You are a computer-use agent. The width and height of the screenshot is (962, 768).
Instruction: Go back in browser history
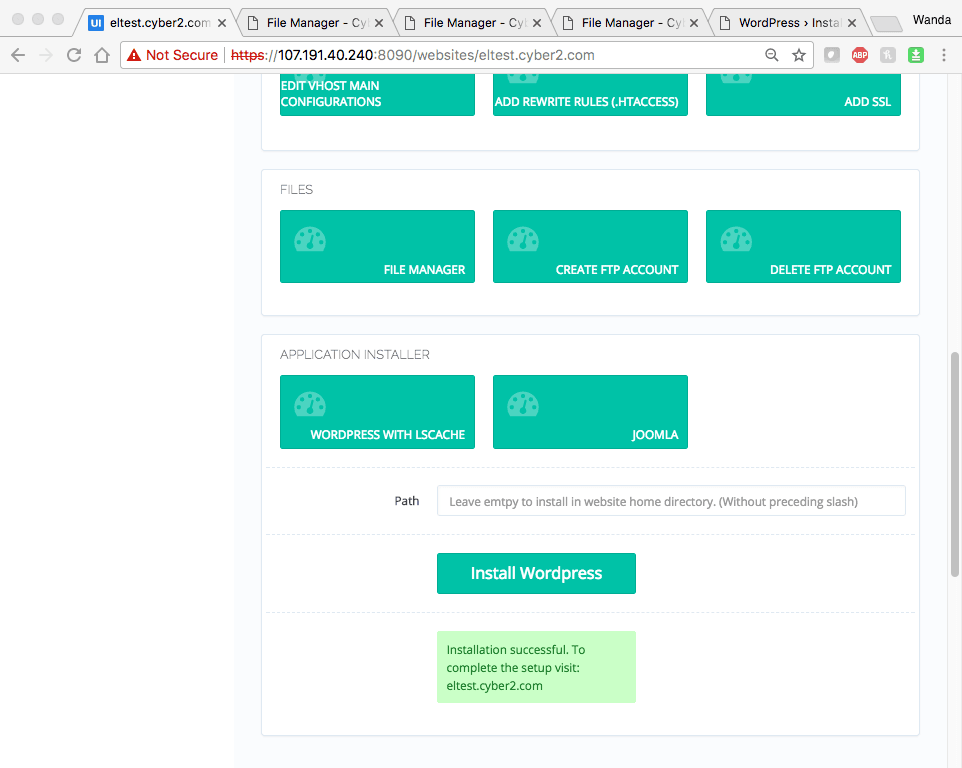[x=18, y=55]
